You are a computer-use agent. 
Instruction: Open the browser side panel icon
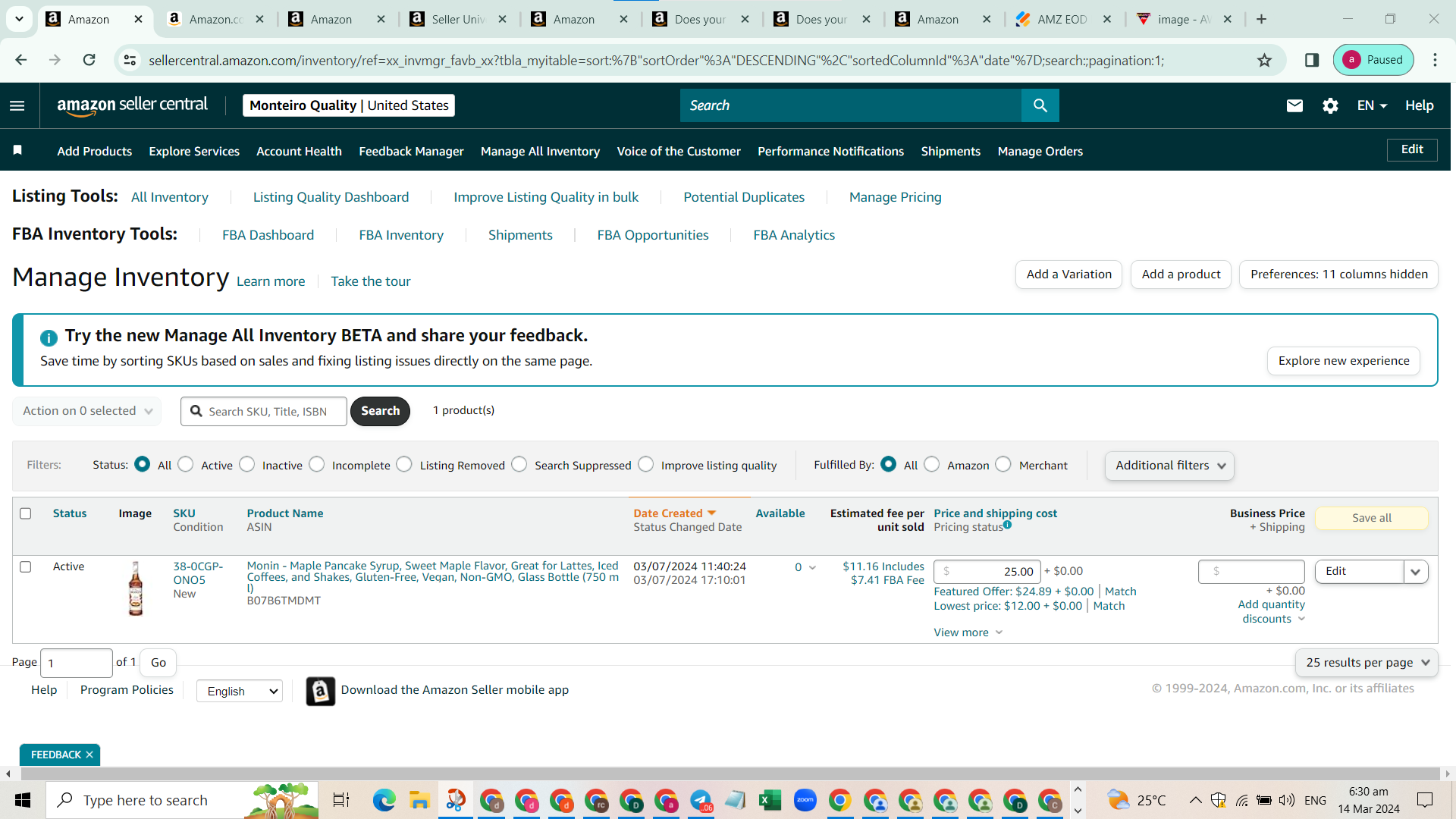pos(1312,60)
